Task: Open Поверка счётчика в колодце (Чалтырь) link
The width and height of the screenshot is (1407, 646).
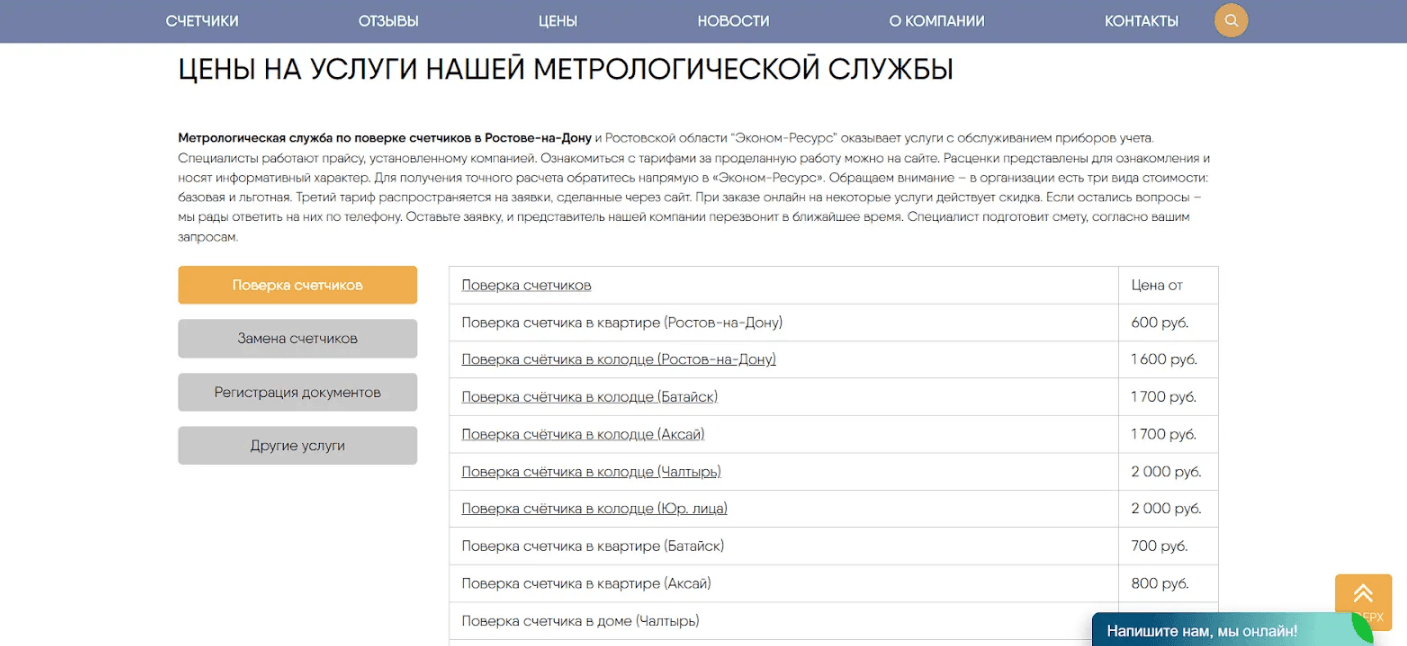Action: pyautogui.click(x=591, y=472)
